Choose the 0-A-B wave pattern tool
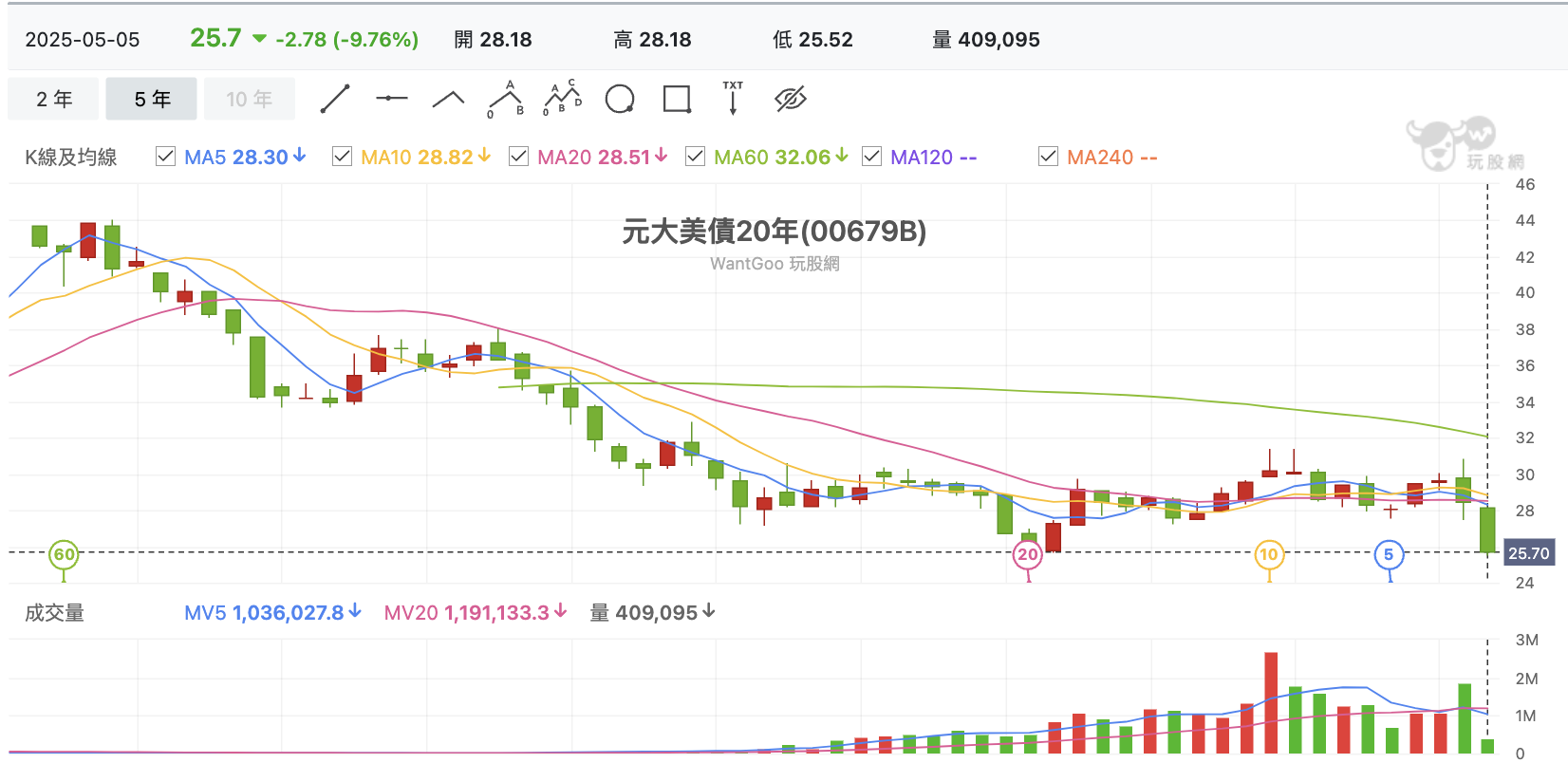The height and width of the screenshot is (763, 1568). (506, 99)
